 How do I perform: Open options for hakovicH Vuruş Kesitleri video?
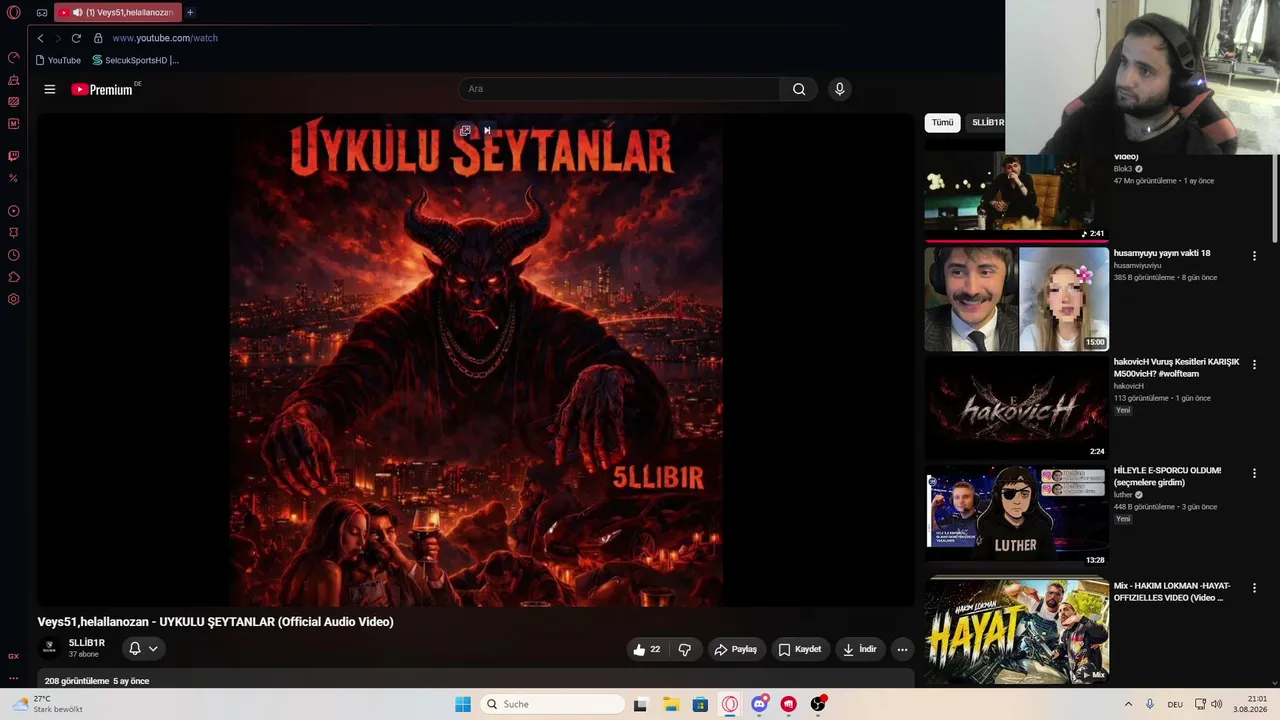point(1254,364)
